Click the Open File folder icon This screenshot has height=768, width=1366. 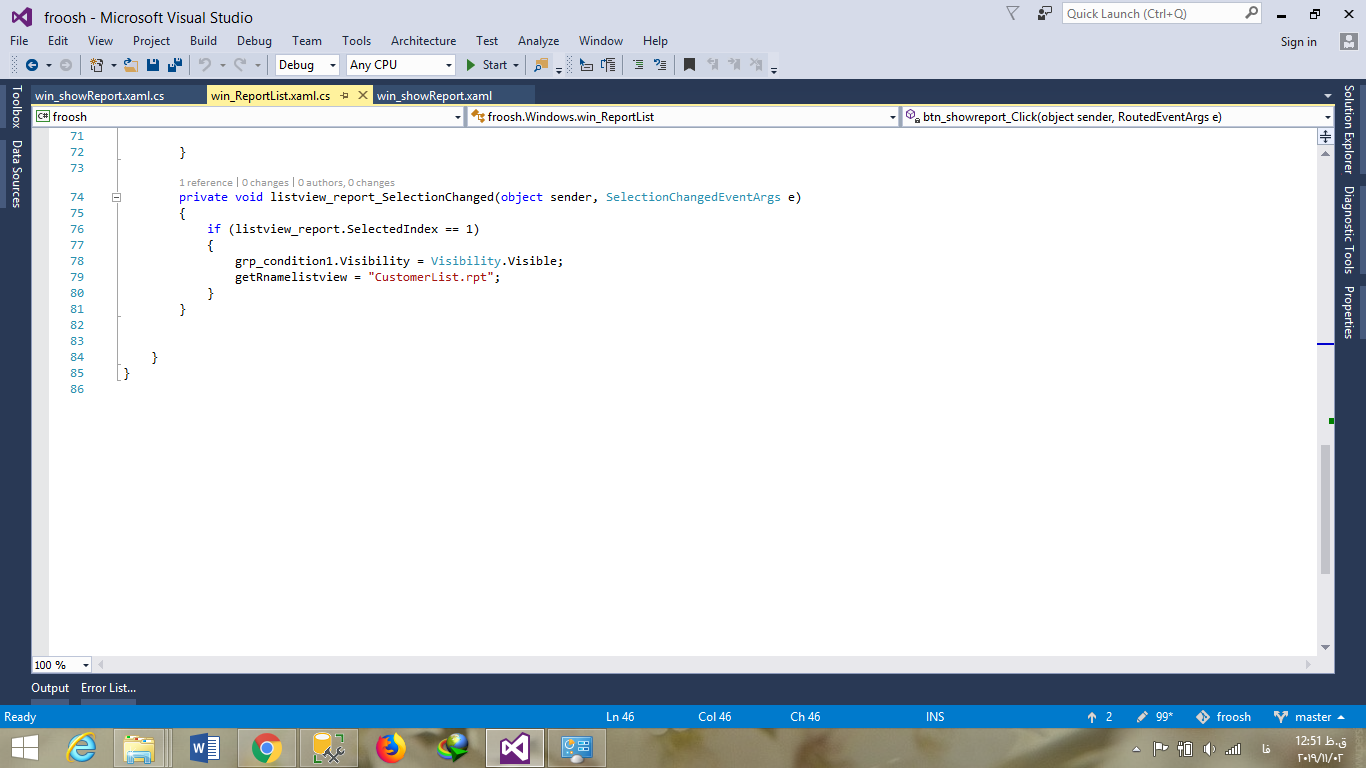(x=130, y=65)
